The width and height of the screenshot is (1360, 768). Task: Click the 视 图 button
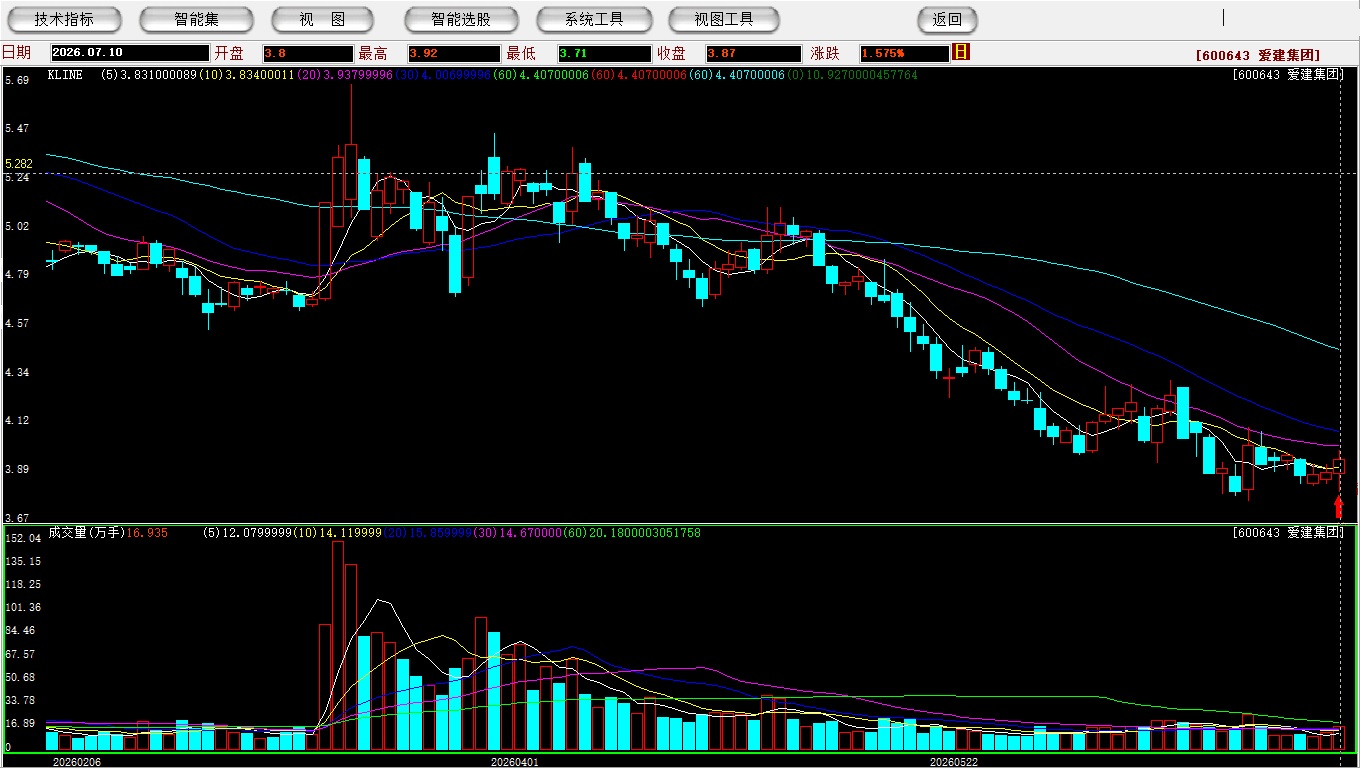pyautogui.click(x=323, y=19)
